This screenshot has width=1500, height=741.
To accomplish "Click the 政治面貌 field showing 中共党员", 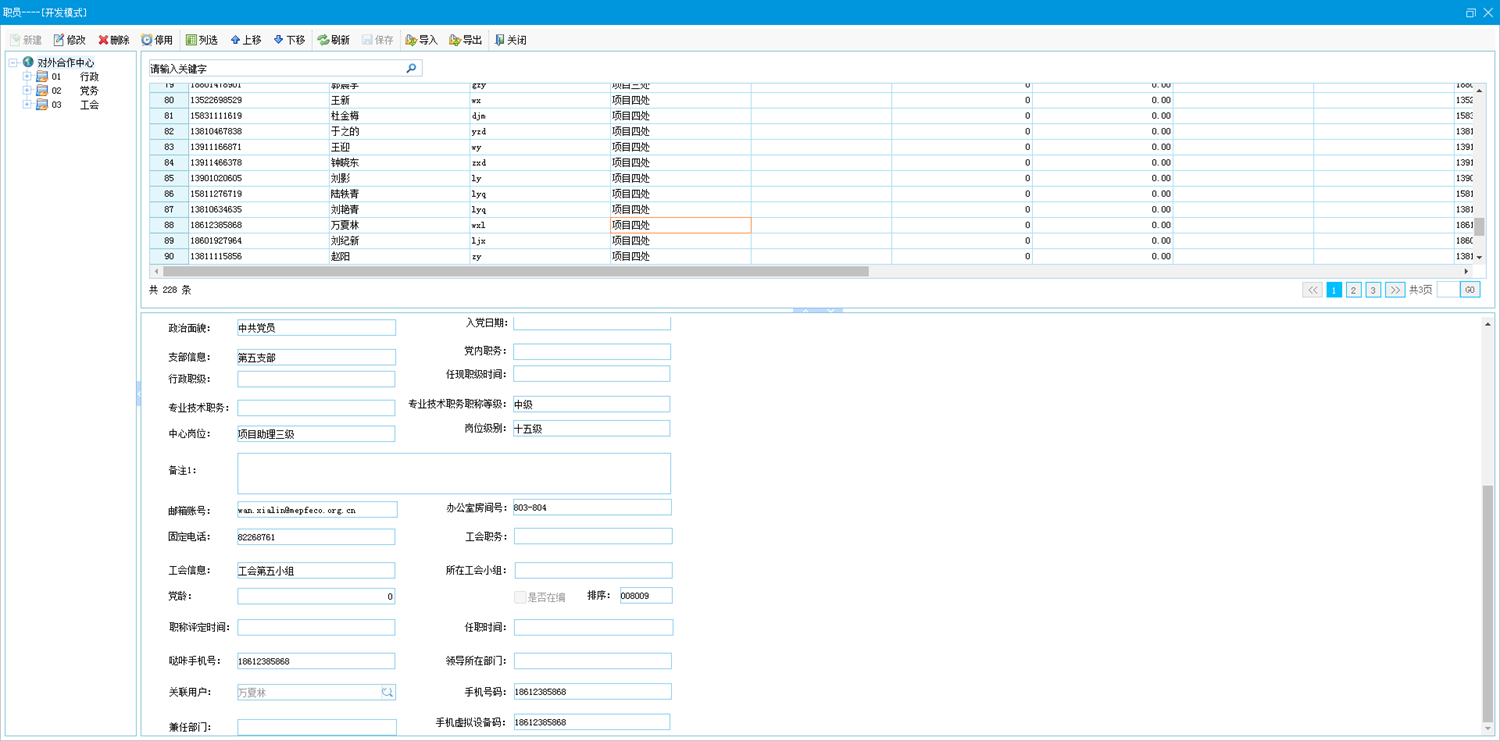I will coord(316,327).
